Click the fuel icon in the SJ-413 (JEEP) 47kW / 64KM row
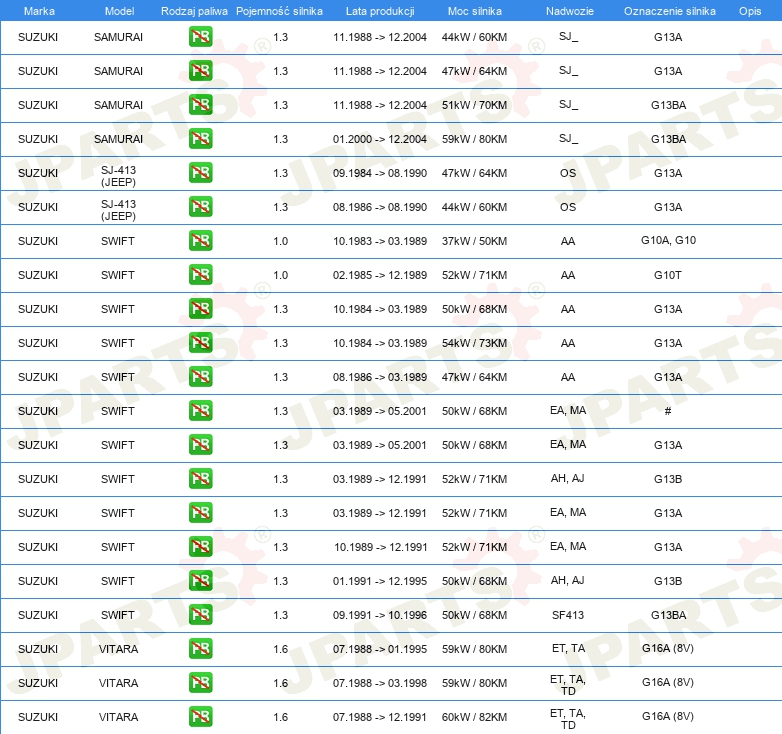Screen dimensions: 782x734 (x=200, y=172)
